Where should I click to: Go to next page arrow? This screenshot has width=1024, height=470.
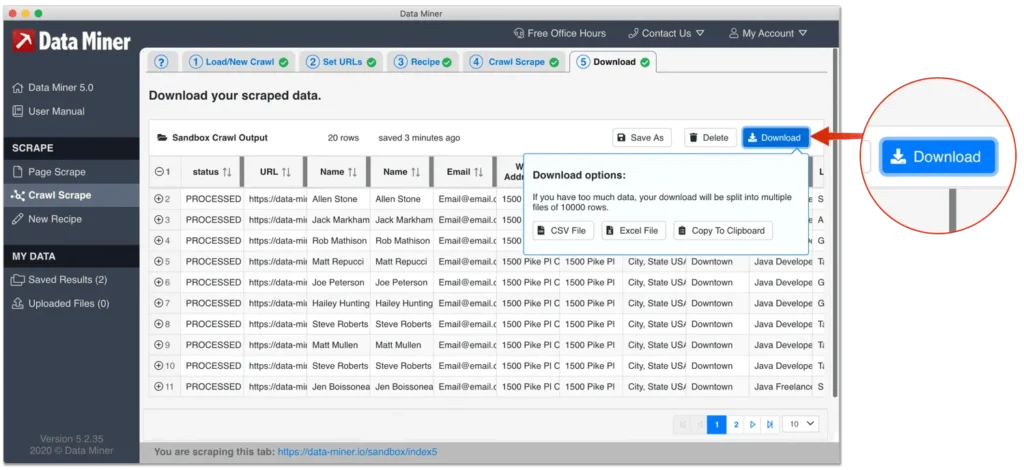coord(753,424)
